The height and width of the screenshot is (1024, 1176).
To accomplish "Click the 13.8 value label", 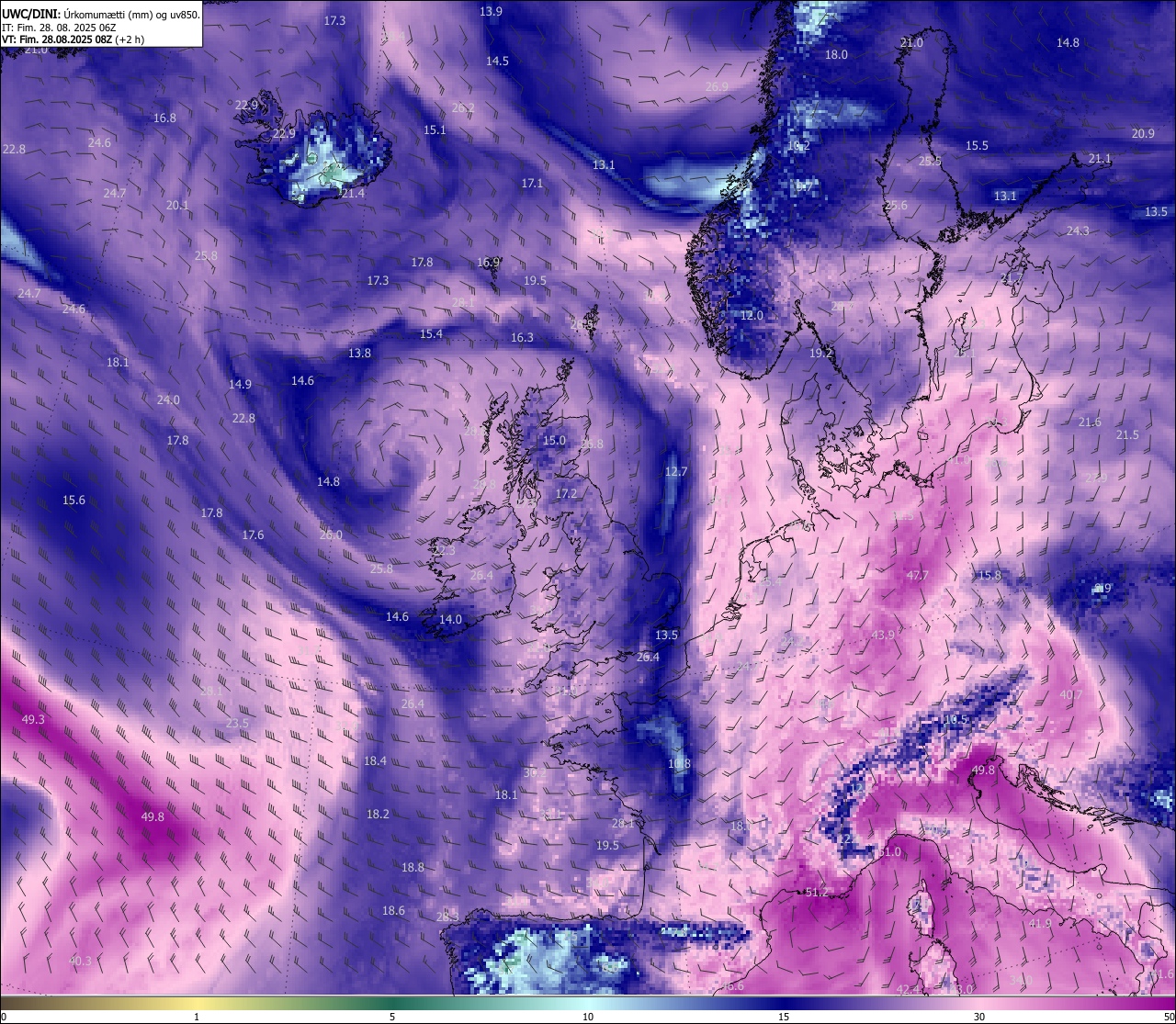I will coord(359,353).
